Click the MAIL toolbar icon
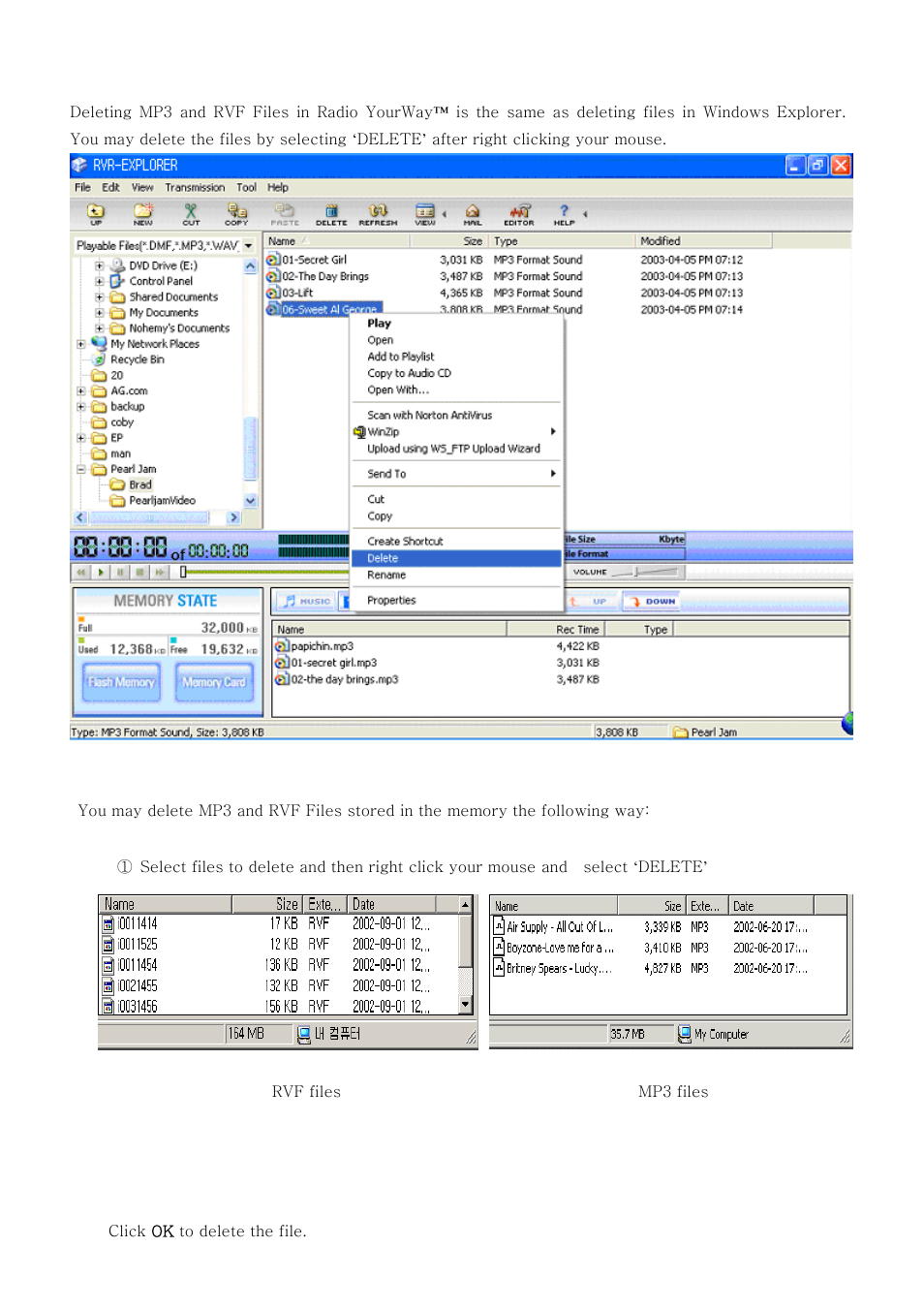 pyautogui.click(x=473, y=213)
